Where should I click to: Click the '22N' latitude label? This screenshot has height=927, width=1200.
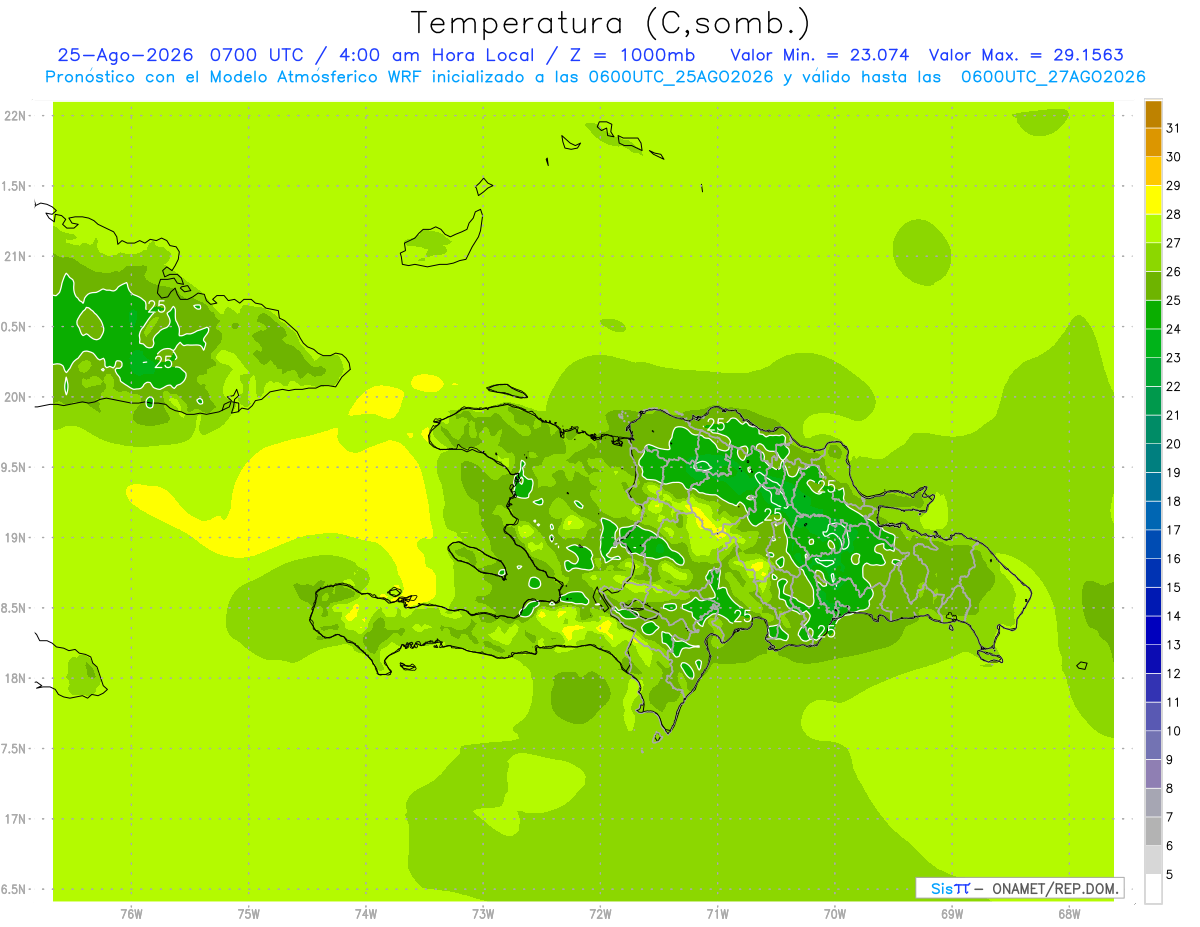click(x=15, y=116)
